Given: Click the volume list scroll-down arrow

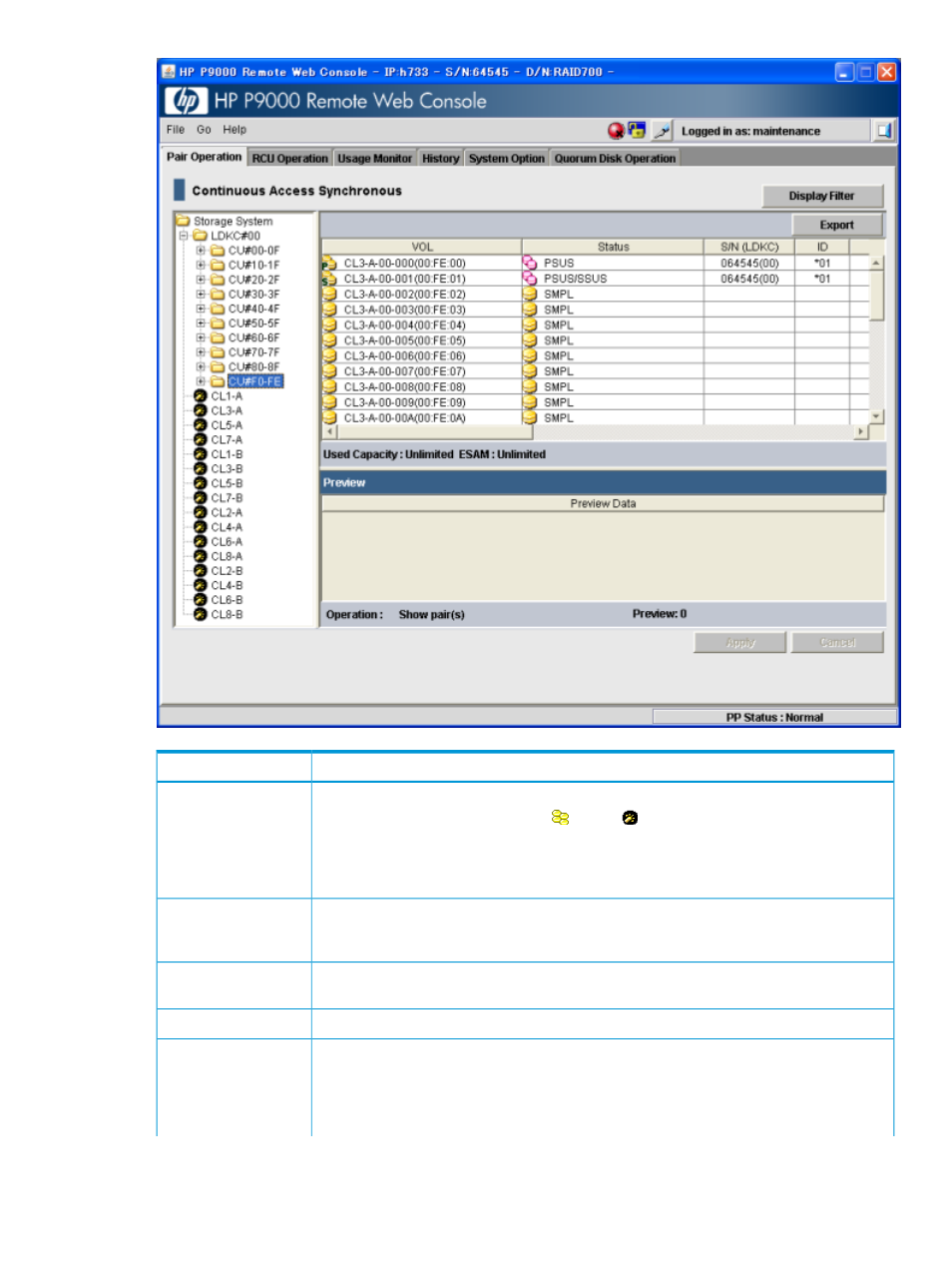Looking at the screenshot, I should click(876, 416).
